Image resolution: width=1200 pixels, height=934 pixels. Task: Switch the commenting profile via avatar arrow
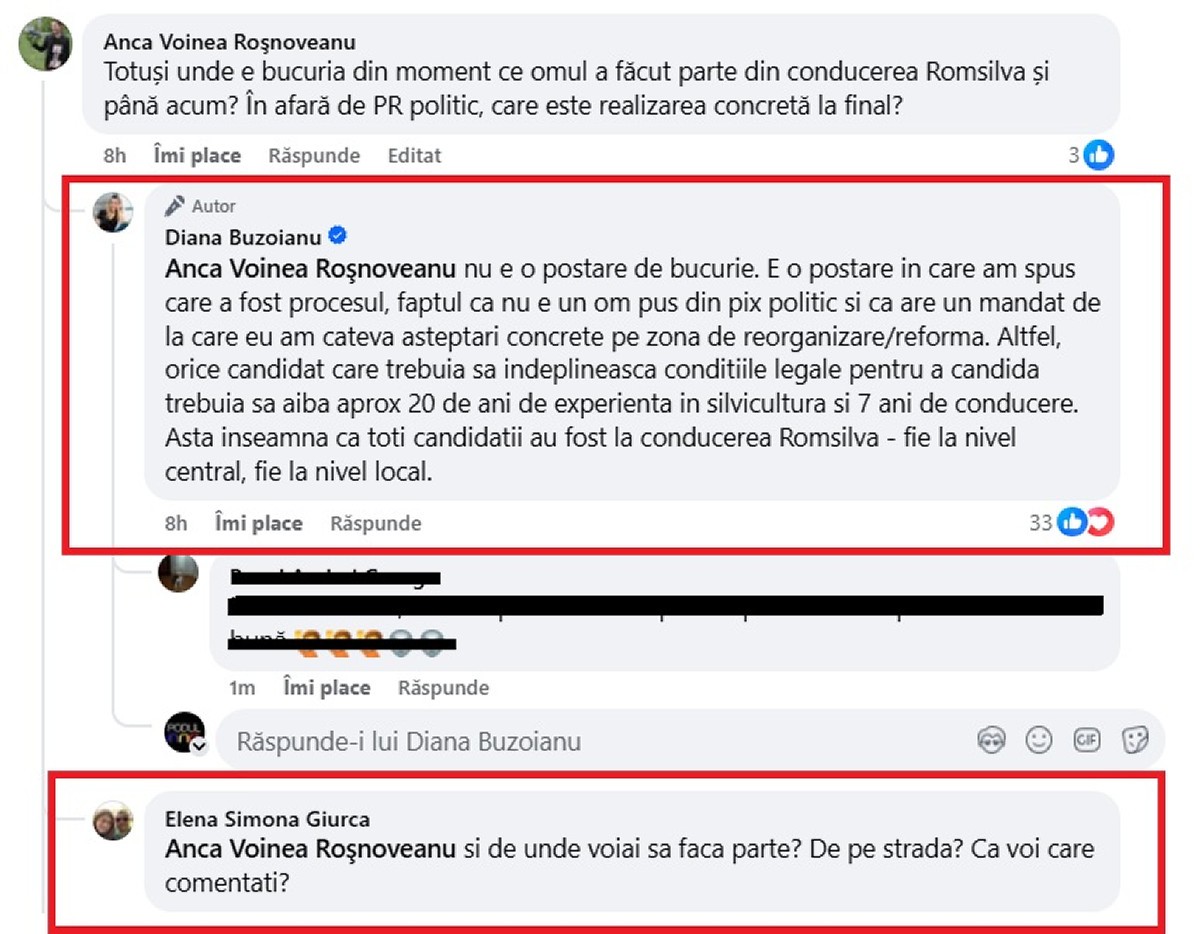point(198,747)
